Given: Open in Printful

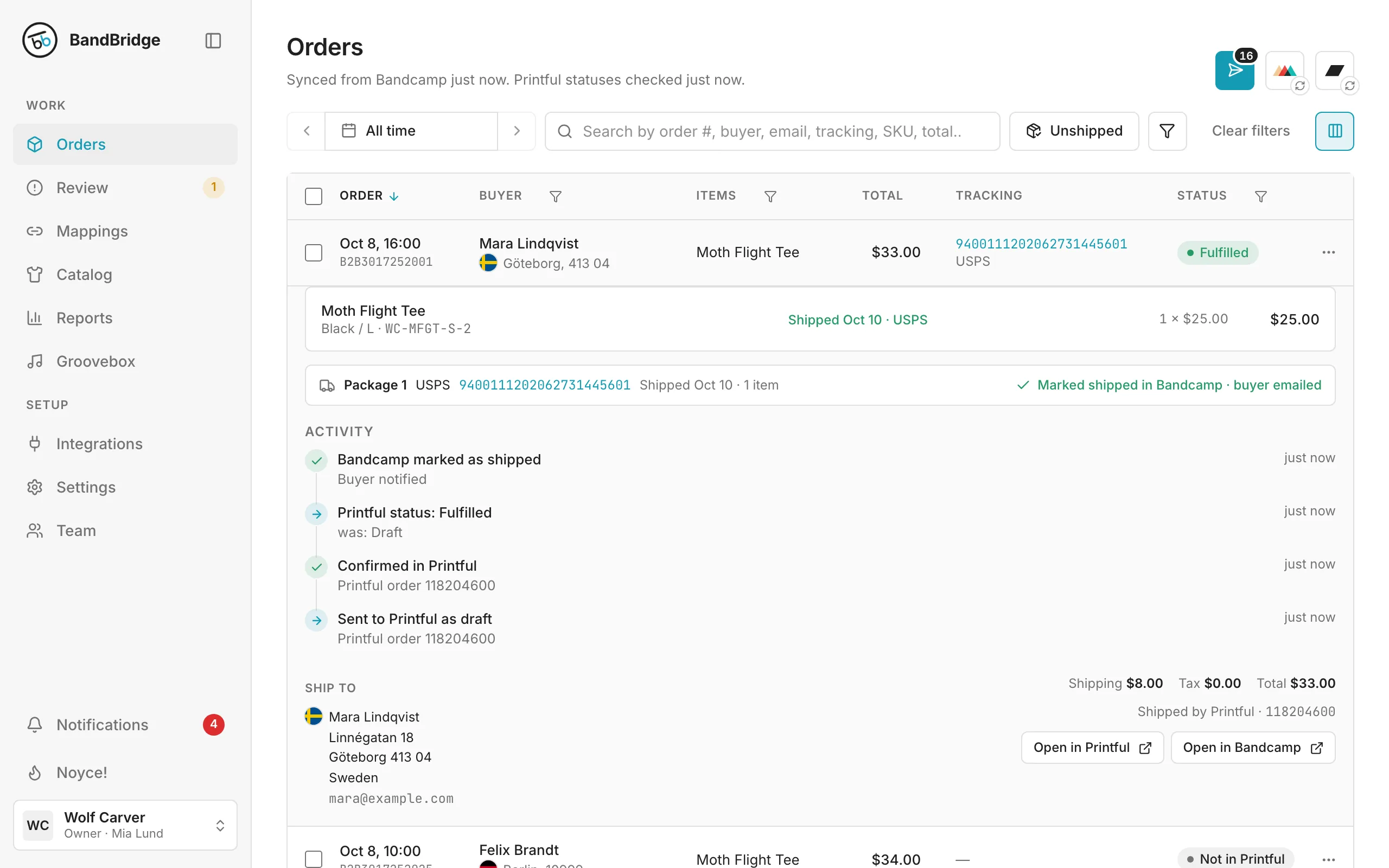Looking at the screenshot, I should coord(1092,748).
